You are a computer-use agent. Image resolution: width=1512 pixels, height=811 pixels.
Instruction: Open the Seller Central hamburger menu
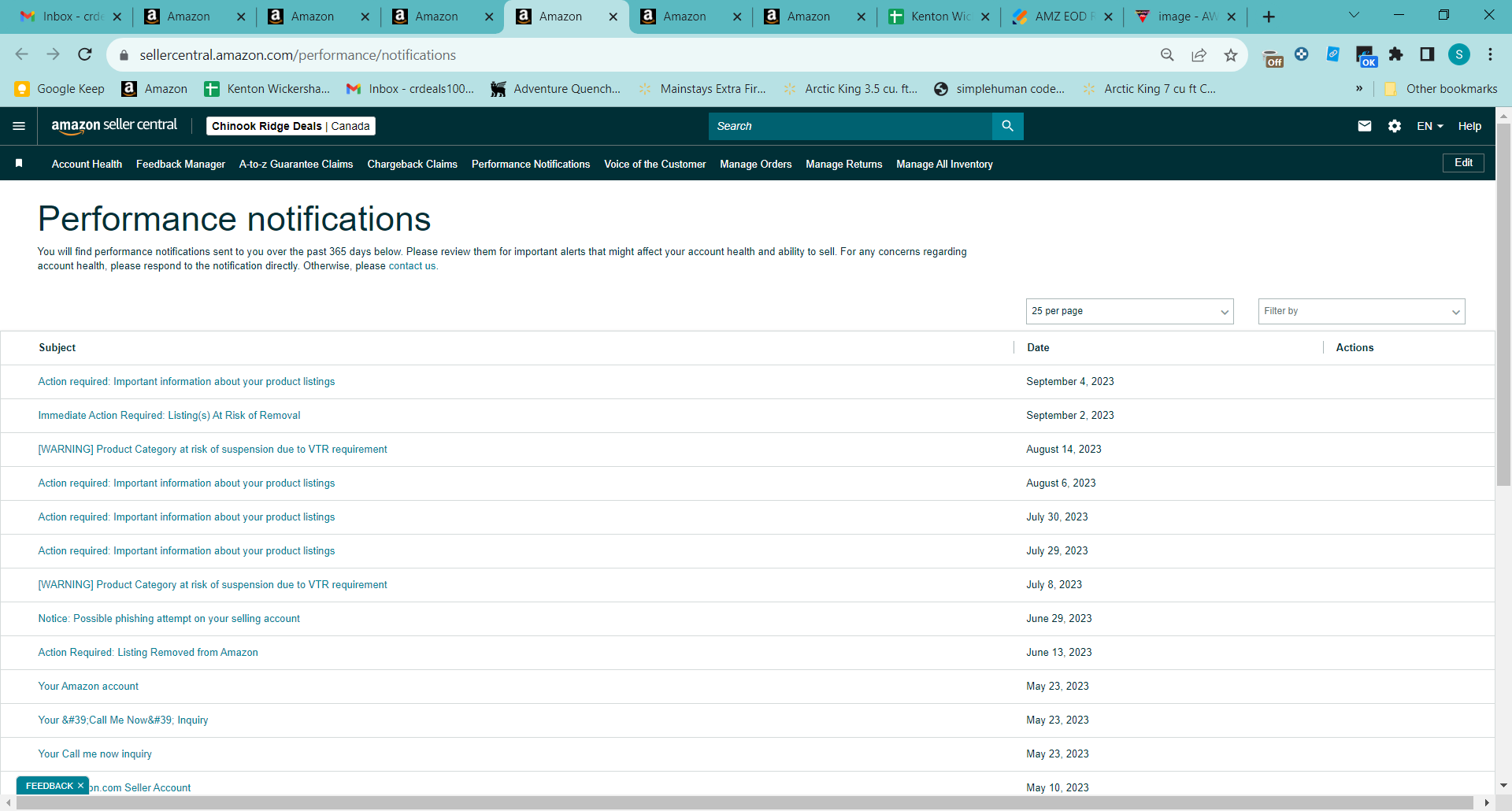tap(19, 126)
